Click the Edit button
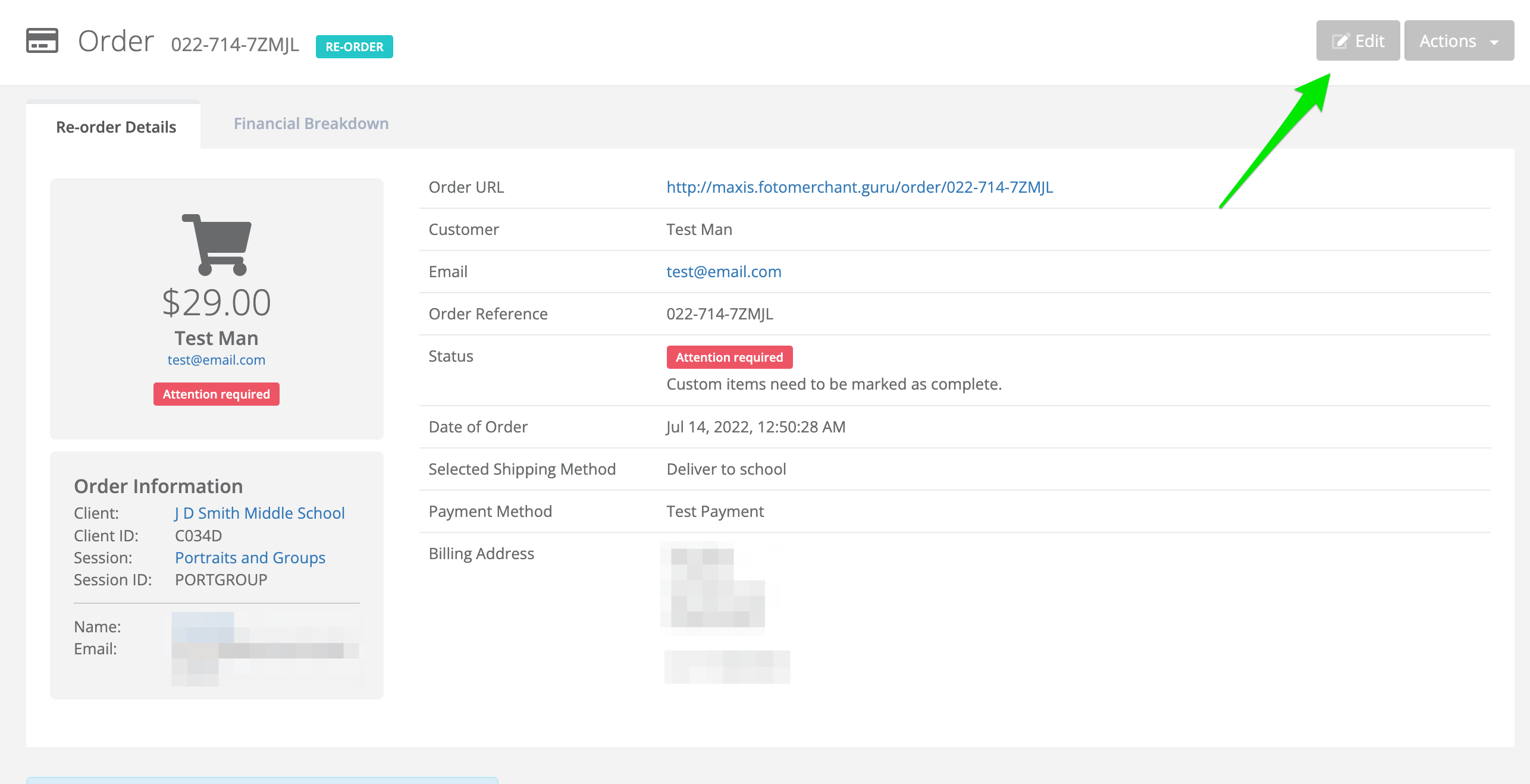 [x=1357, y=40]
